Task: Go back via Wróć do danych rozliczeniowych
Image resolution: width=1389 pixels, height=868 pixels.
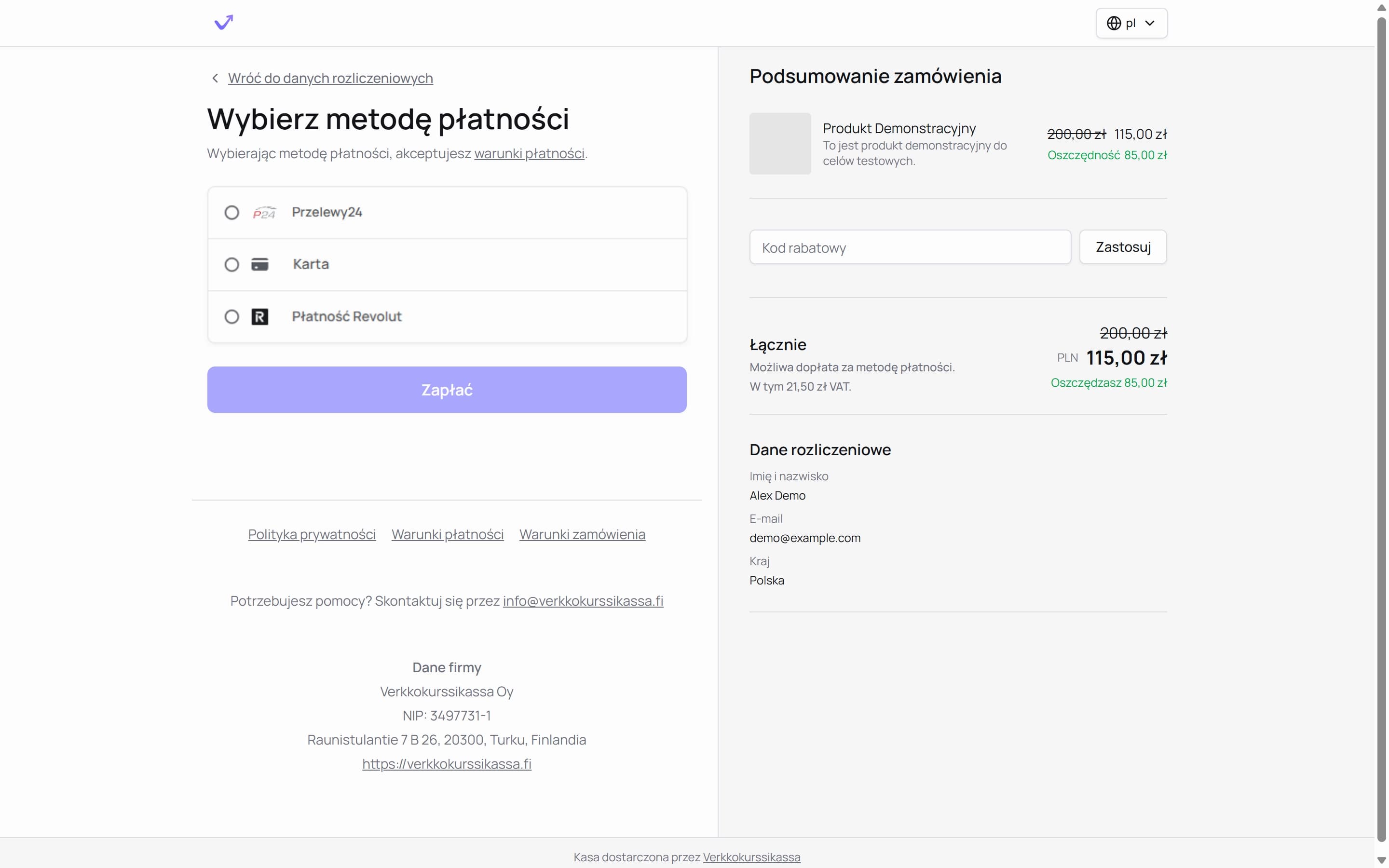Action: (x=330, y=78)
